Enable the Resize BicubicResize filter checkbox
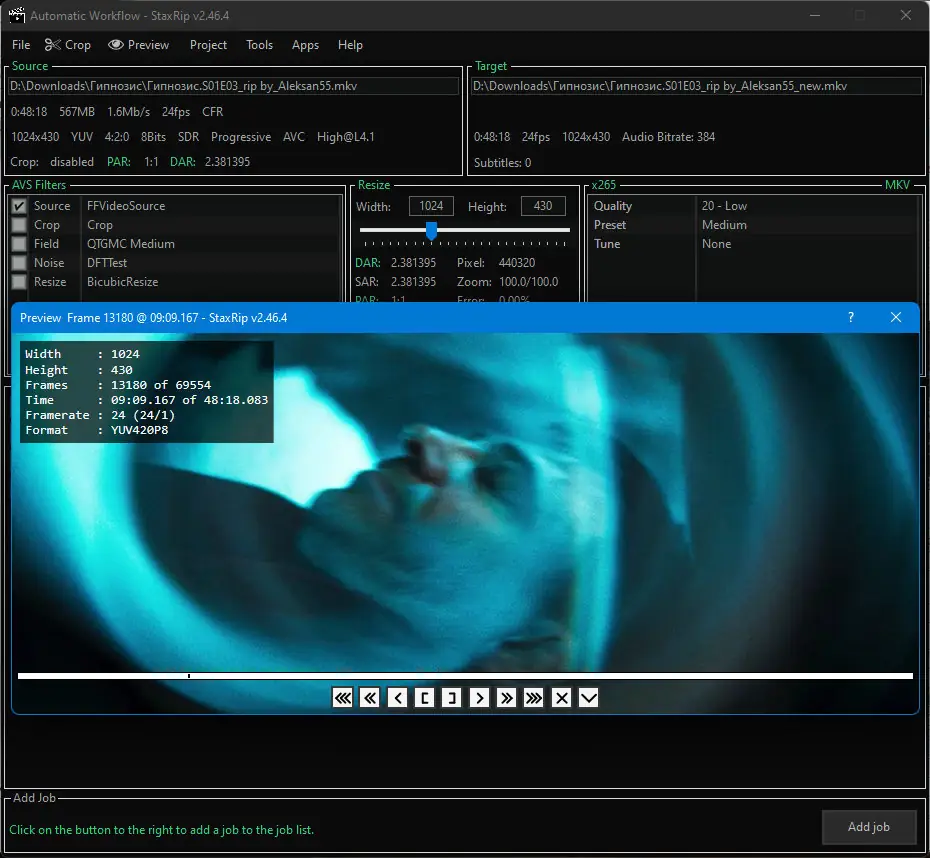This screenshot has height=858, width=930. (19, 282)
